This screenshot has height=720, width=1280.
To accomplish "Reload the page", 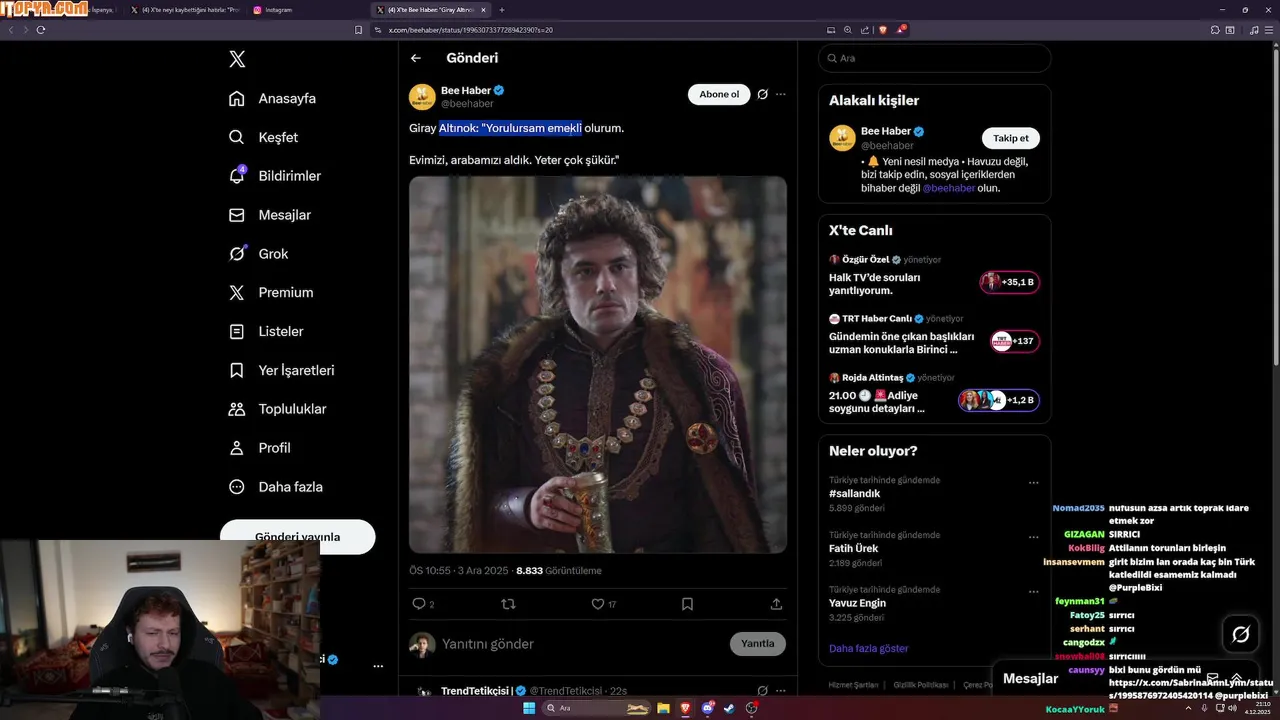I will click(x=41, y=30).
